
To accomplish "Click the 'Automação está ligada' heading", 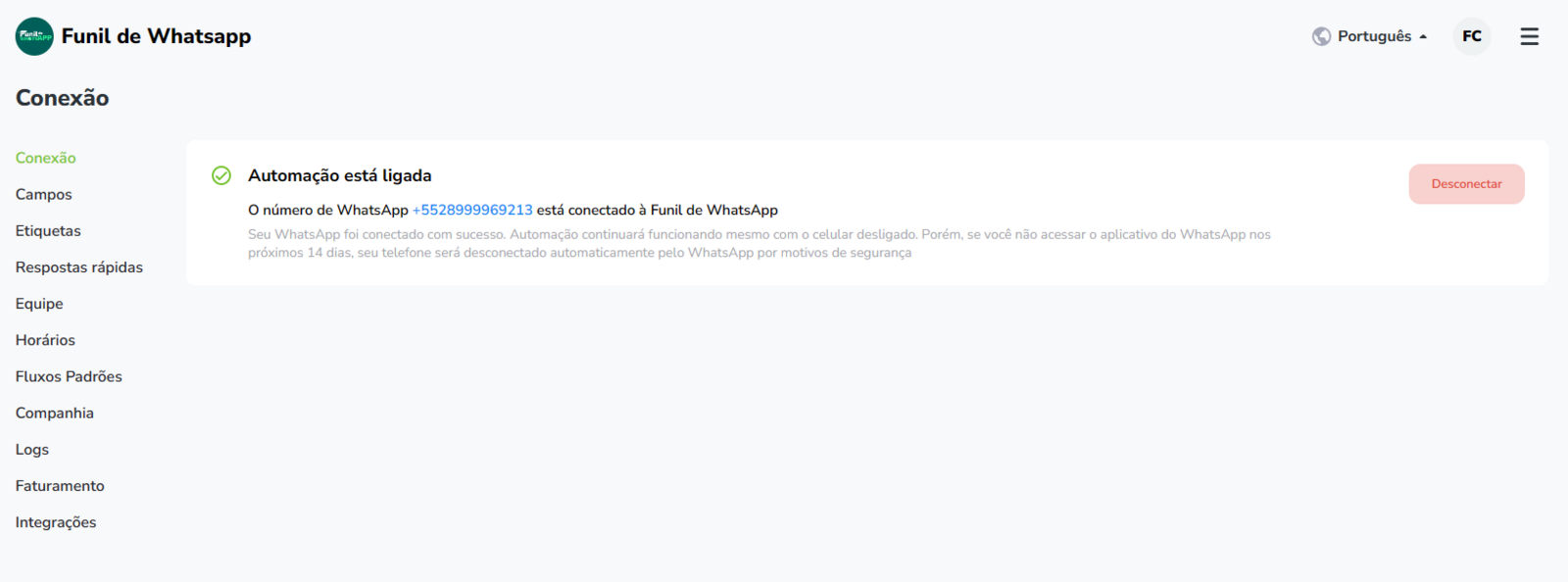I will coord(340,175).
